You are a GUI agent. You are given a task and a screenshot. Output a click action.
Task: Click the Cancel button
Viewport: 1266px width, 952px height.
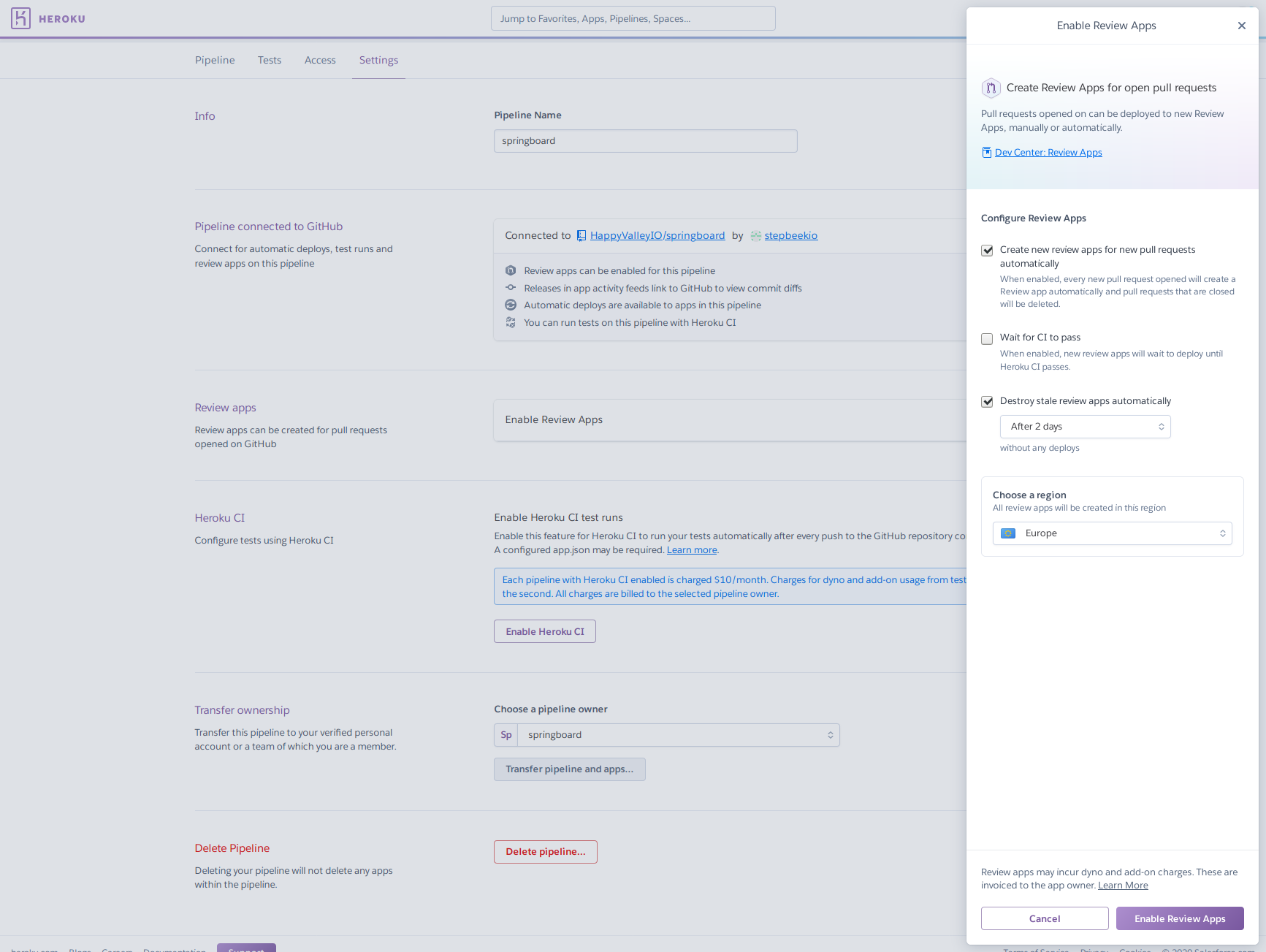click(x=1045, y=918)
